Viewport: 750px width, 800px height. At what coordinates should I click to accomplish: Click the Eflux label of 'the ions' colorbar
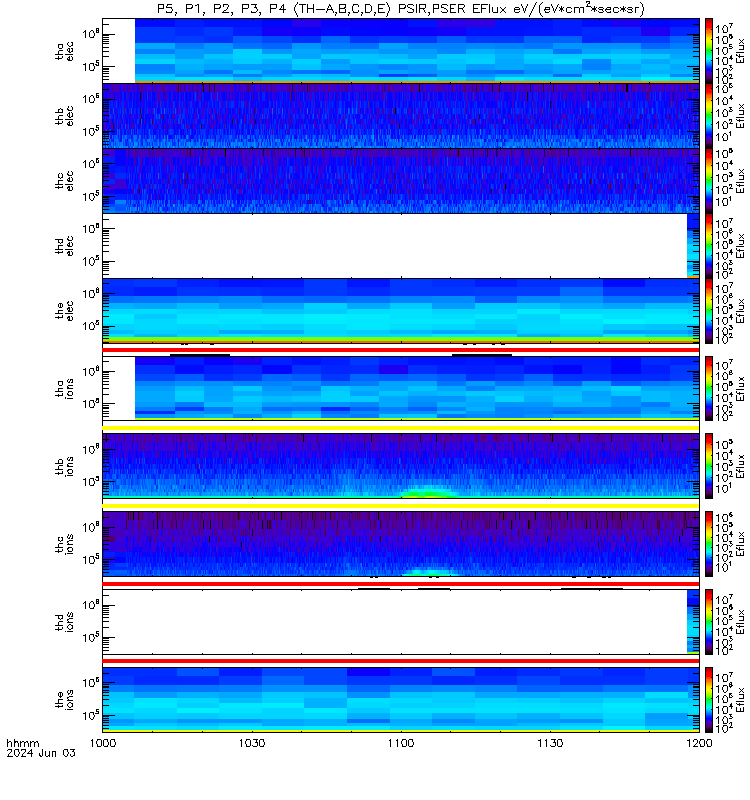[740, 700]
